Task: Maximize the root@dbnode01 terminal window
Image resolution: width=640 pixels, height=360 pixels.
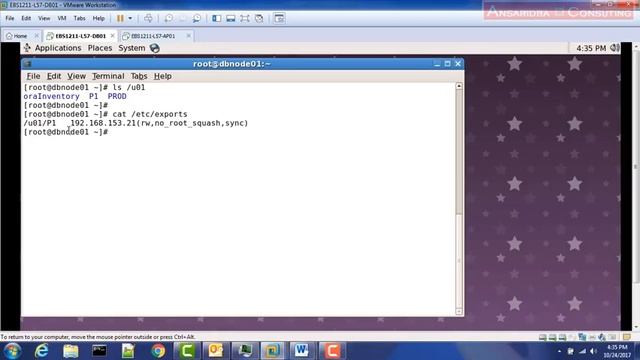Action: [447, 64]
